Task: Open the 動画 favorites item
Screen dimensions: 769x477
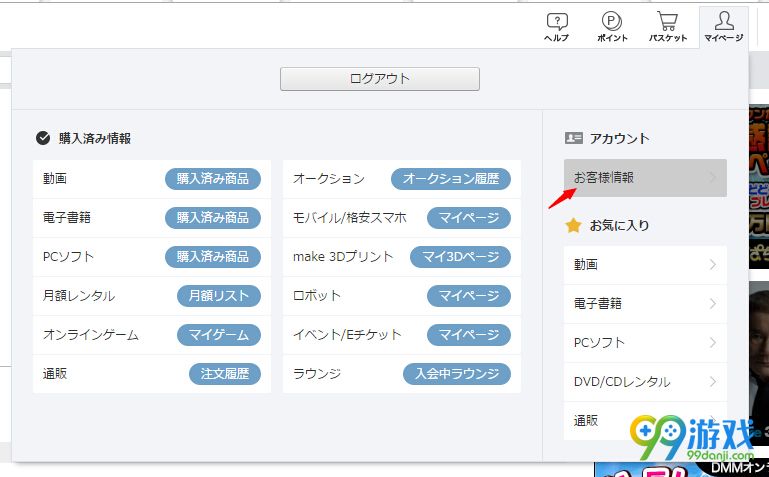Action: (x=645, y=265)
